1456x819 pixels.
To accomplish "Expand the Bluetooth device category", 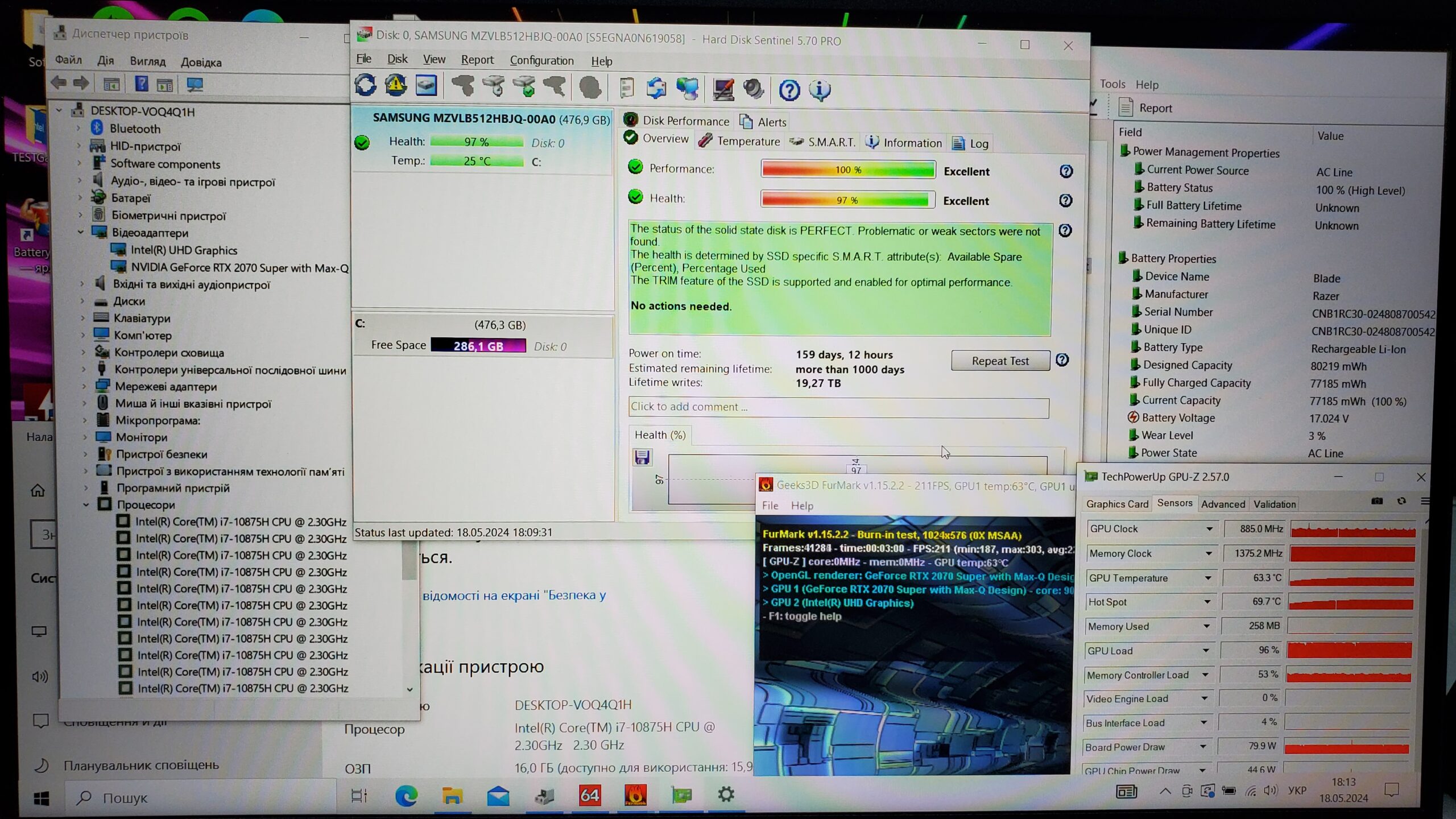I will pos(78,129).
